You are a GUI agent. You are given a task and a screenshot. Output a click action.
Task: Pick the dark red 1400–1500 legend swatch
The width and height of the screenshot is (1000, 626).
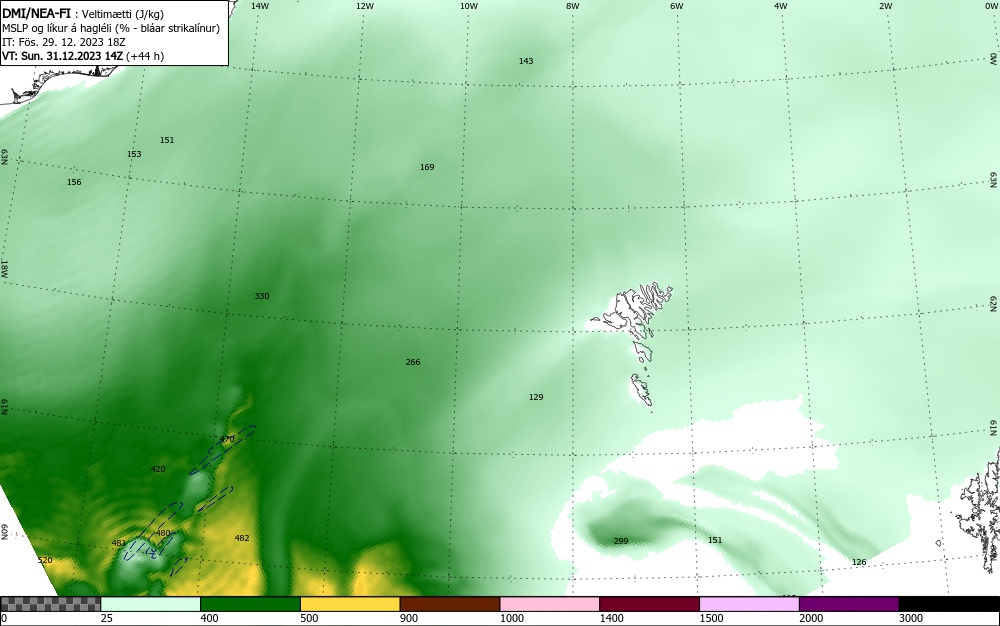649,604
